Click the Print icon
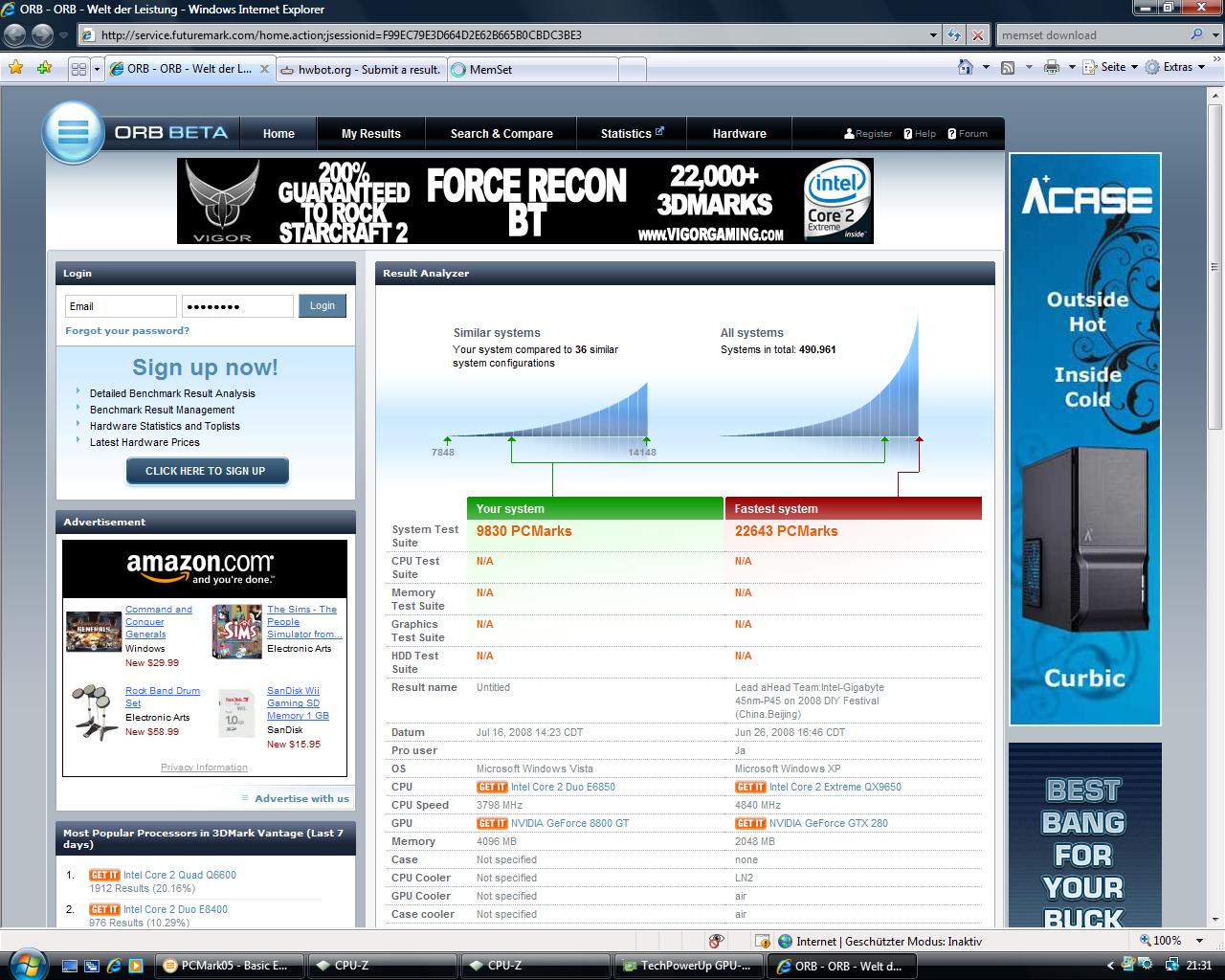Screen dimensions: 1225x980 pyautogui.click(x=1052, y=67)
